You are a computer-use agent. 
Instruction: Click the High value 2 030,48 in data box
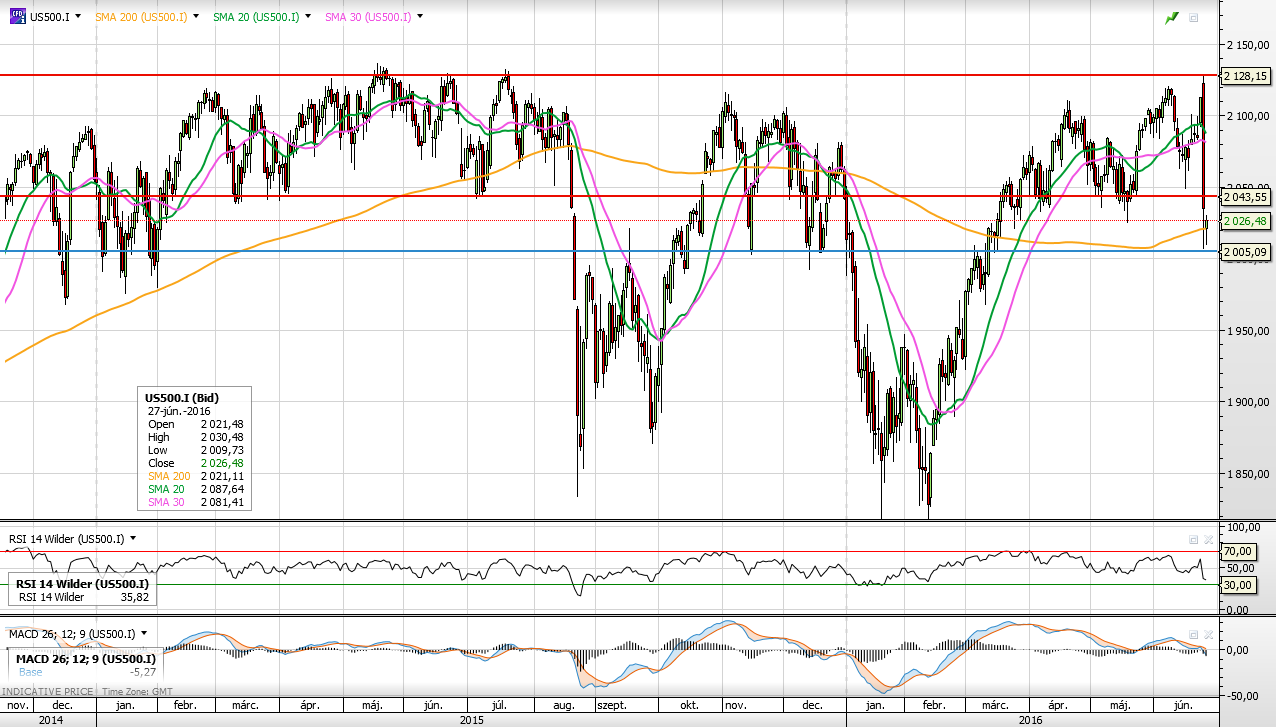click(222, 437)
